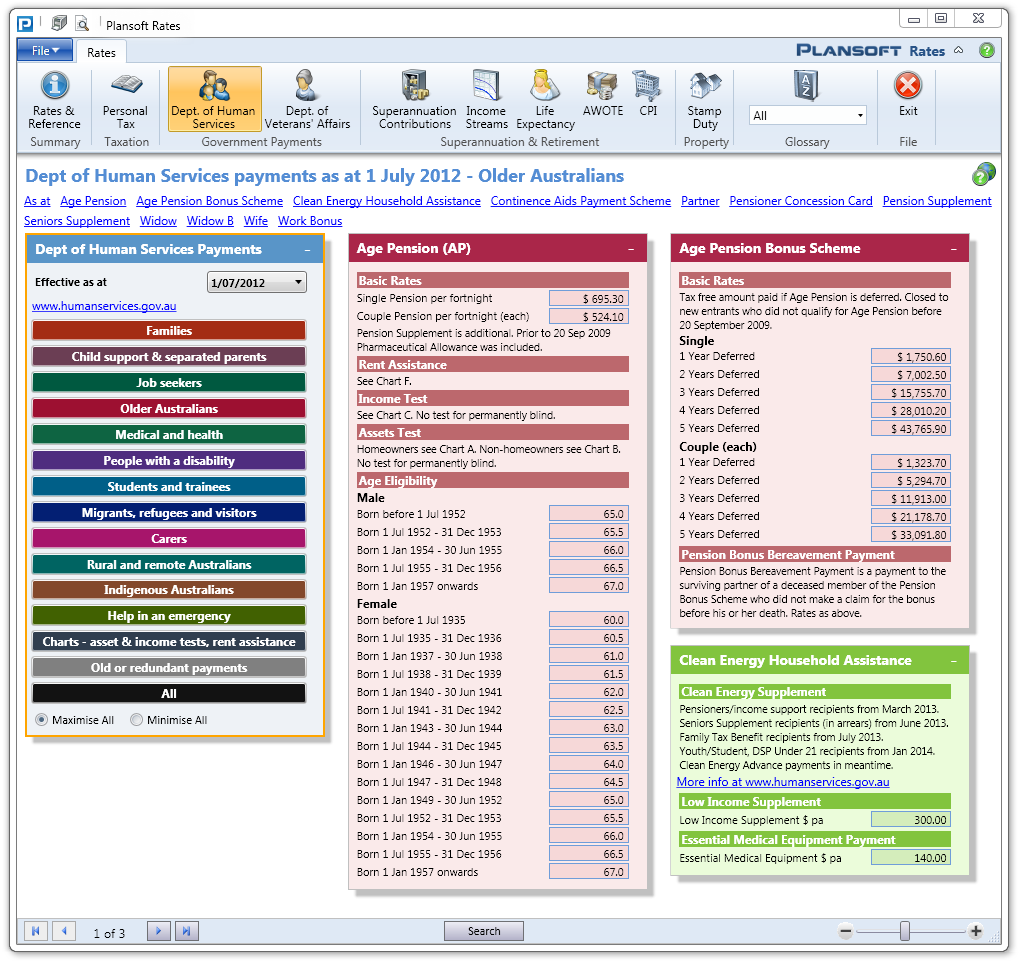This screenshot has width=1019, height=962.
Task: Click the Glossary A-Z book icon
Action: point(806,85)
